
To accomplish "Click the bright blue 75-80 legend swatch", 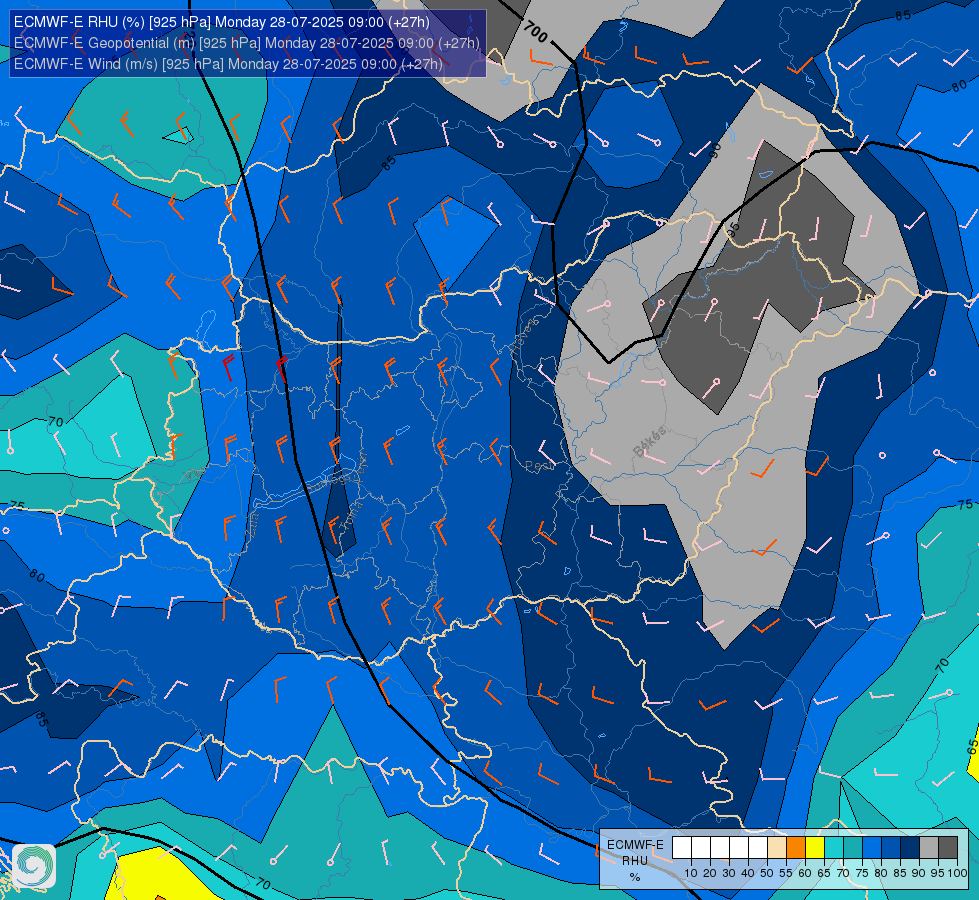I will point(872,848).
